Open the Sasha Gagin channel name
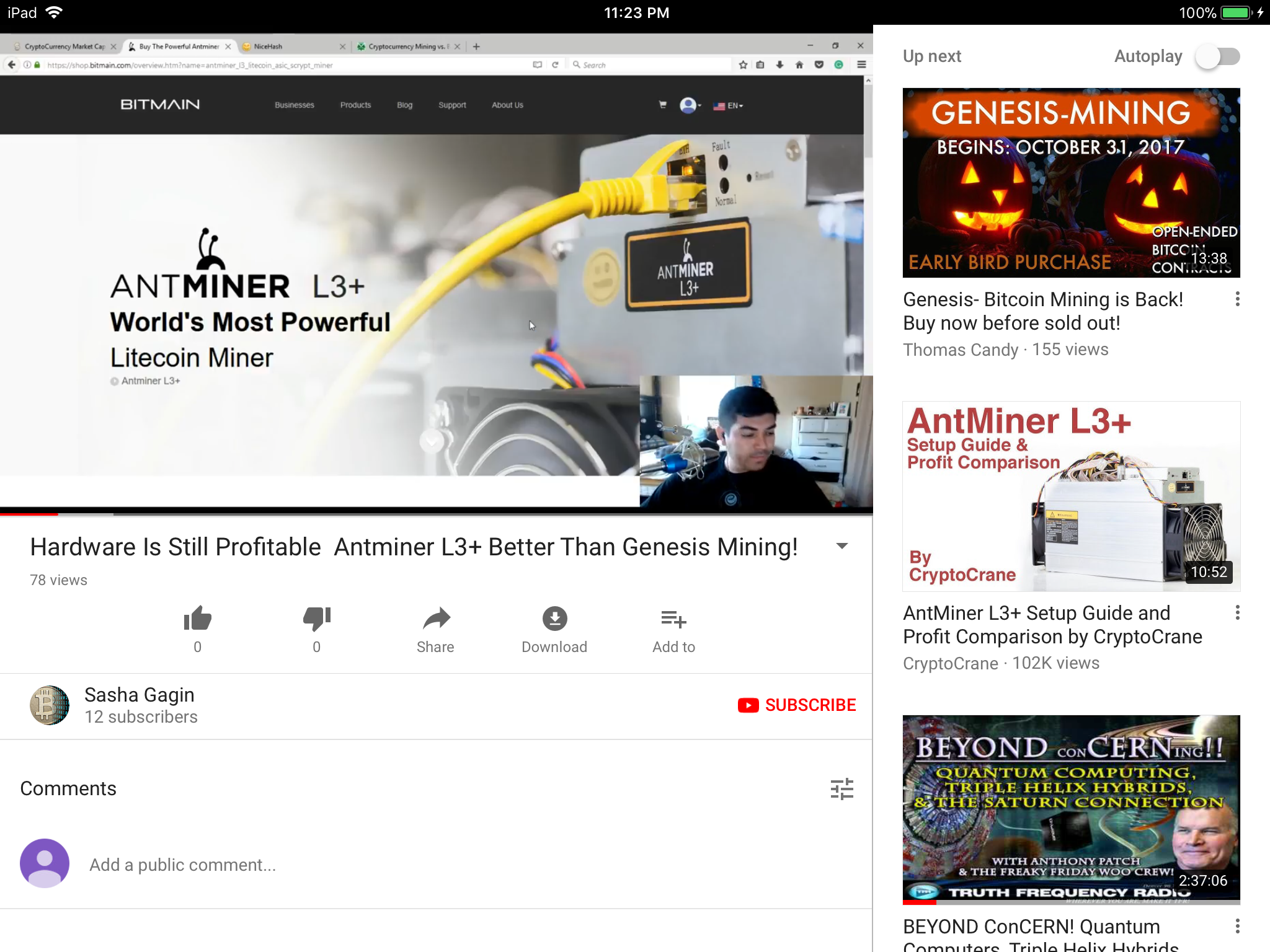 point(140,695)
